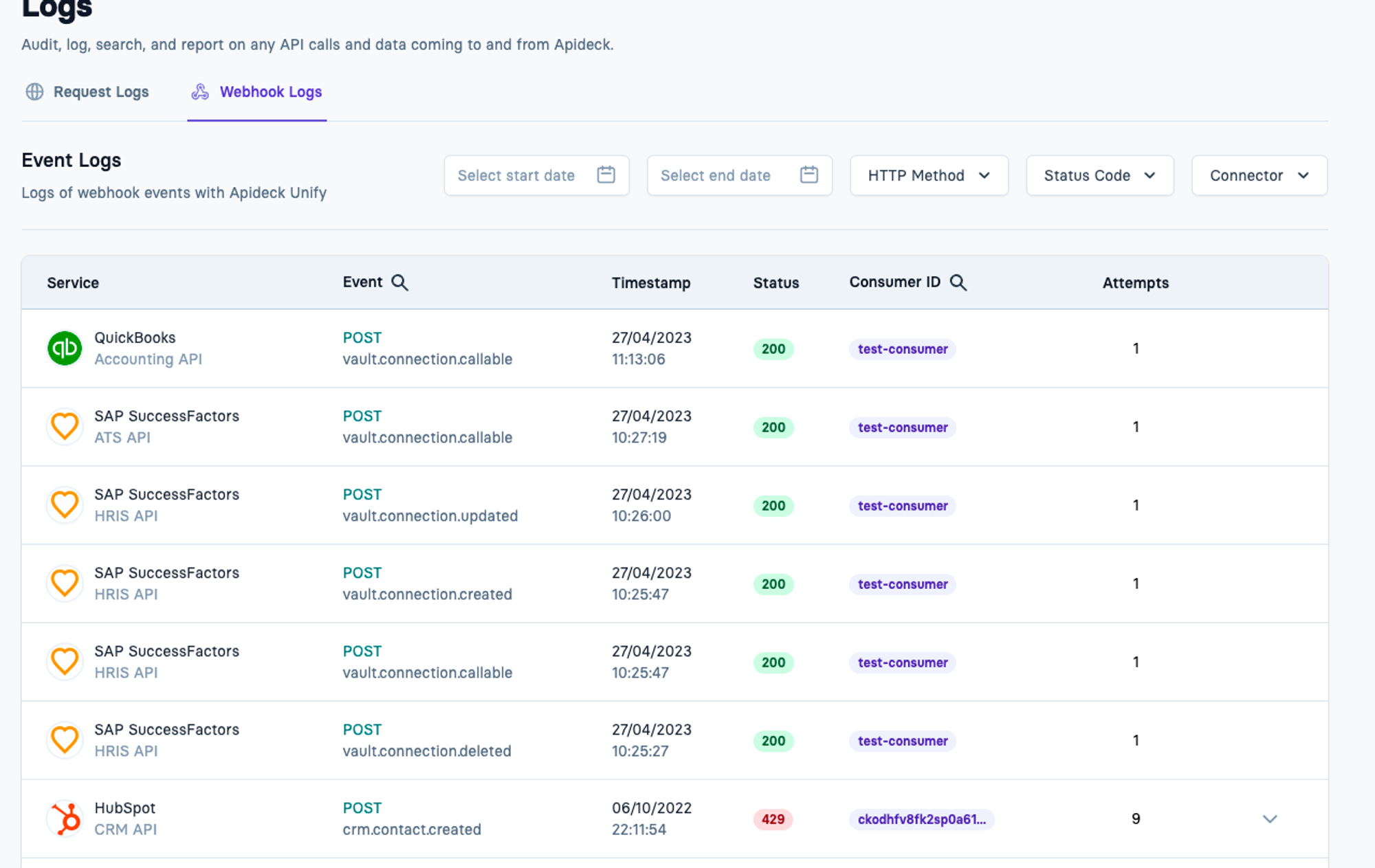Viewport: 1375px width, 868px height.
Task: Click SAP icon in vault.connection.created row
Action: [65, 583]
